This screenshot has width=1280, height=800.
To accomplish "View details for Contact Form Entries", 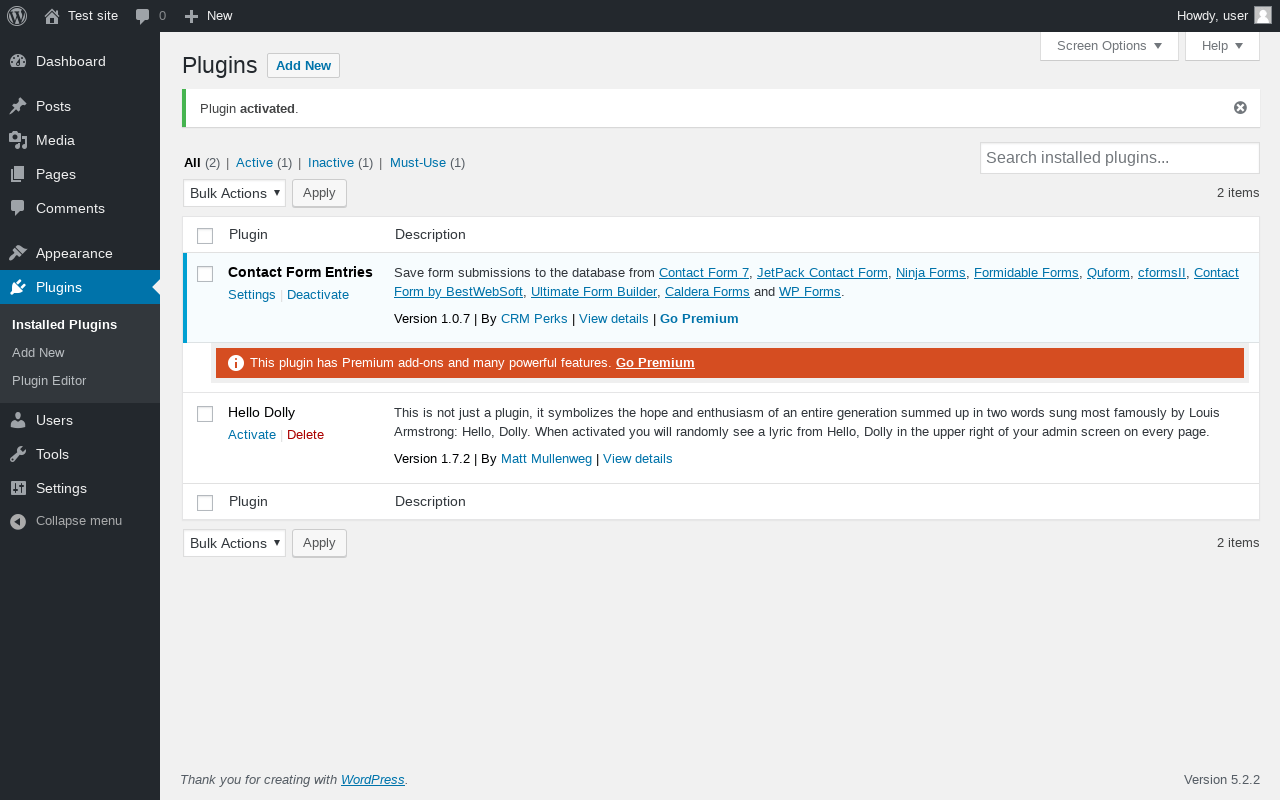I will point(614,319).
